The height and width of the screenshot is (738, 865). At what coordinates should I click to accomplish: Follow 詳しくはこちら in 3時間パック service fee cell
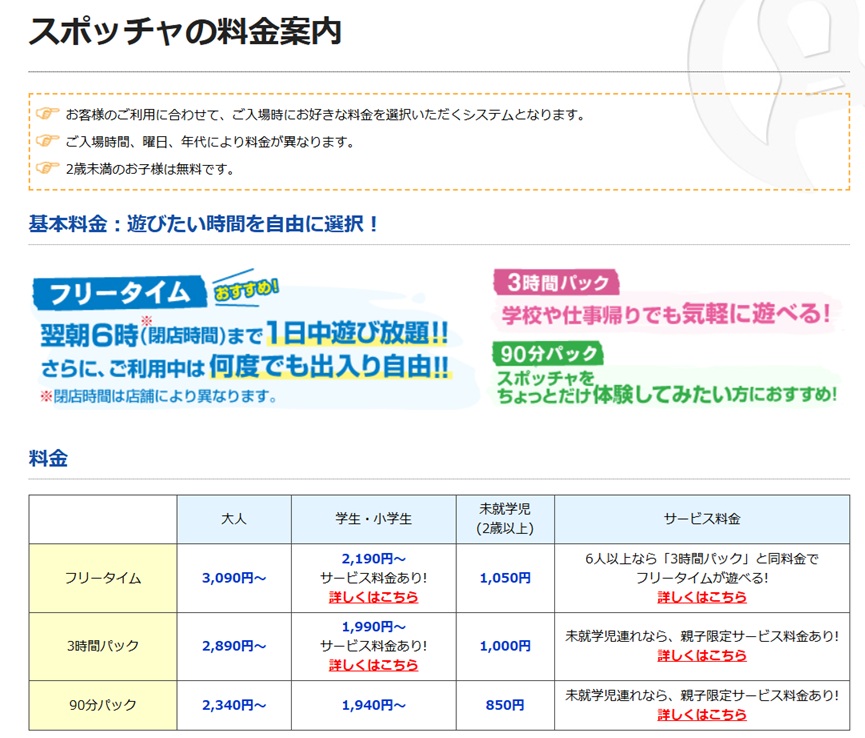pyautogui.click(x=701, y=656)
